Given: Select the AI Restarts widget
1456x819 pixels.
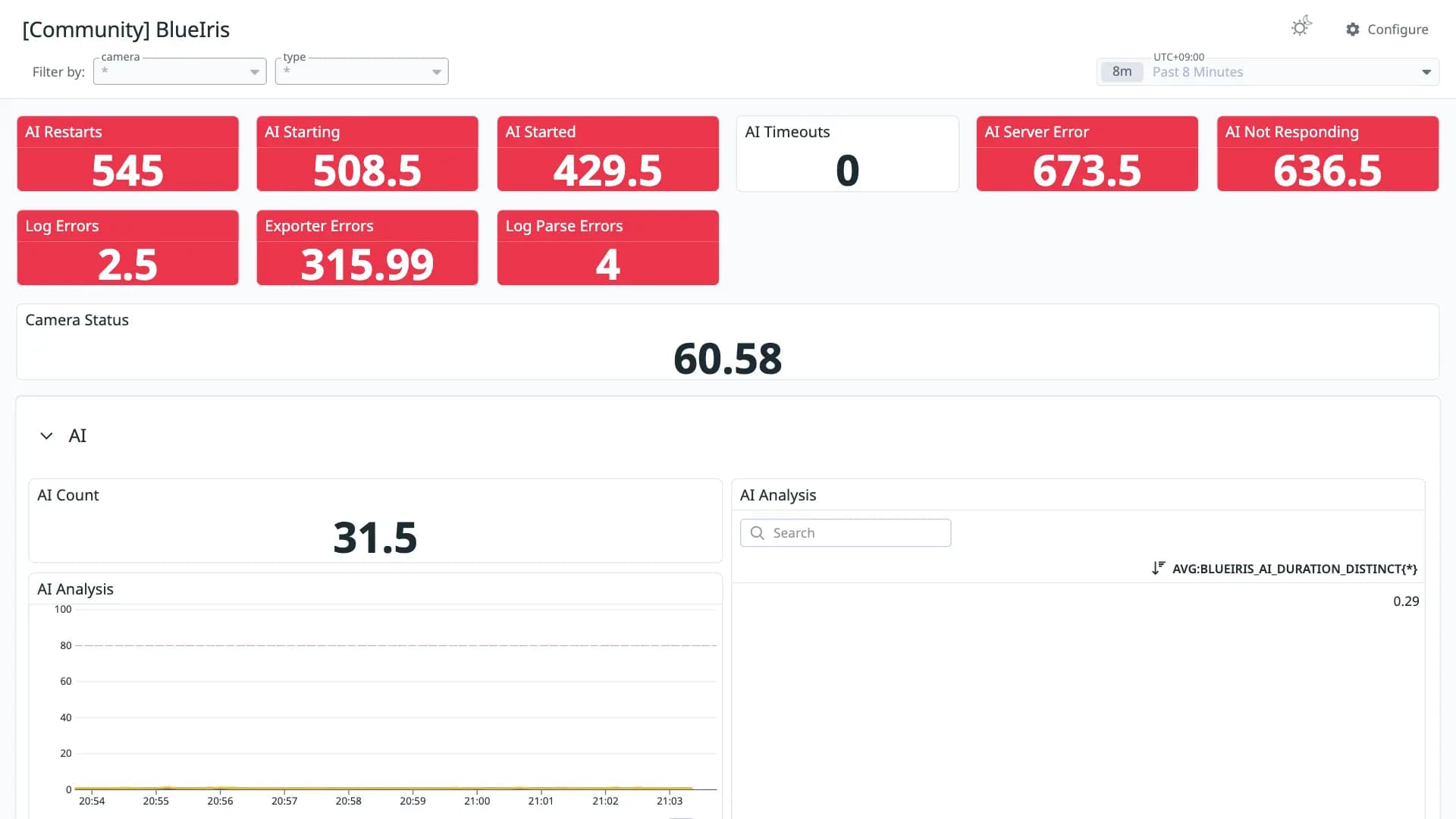Looking at the screenshot, I should coord(127,154).
